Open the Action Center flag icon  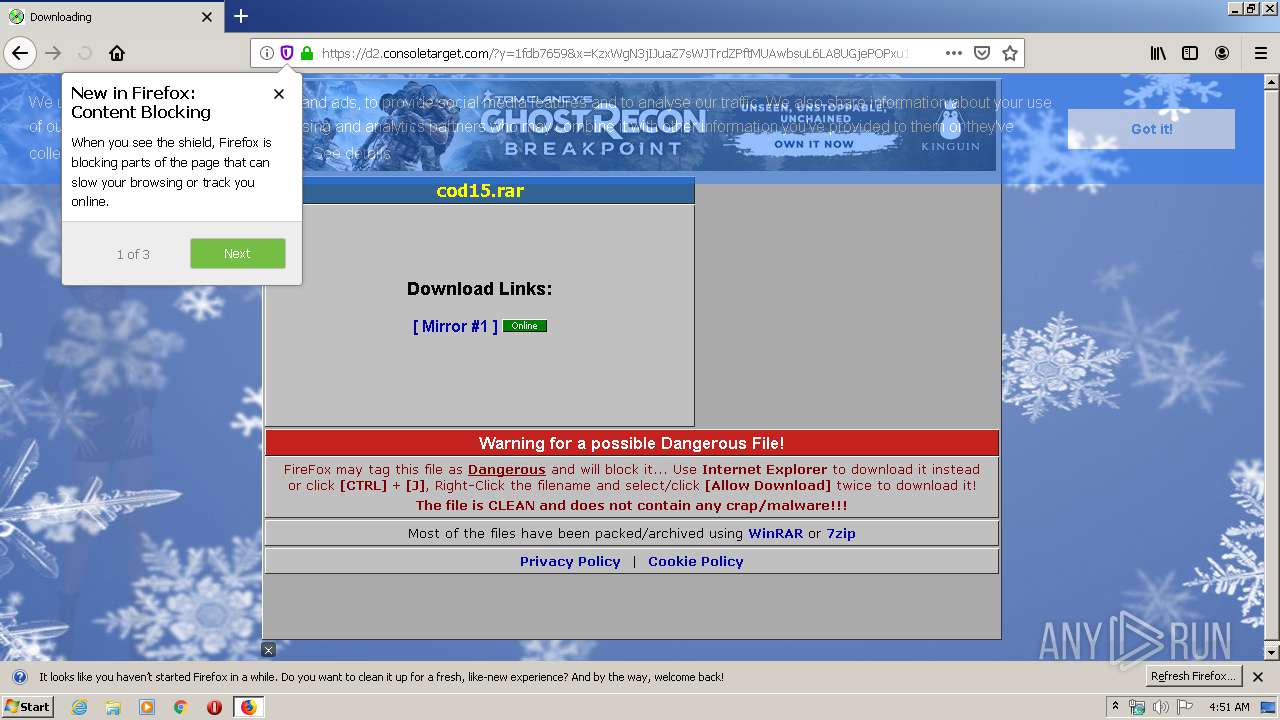1185,707
